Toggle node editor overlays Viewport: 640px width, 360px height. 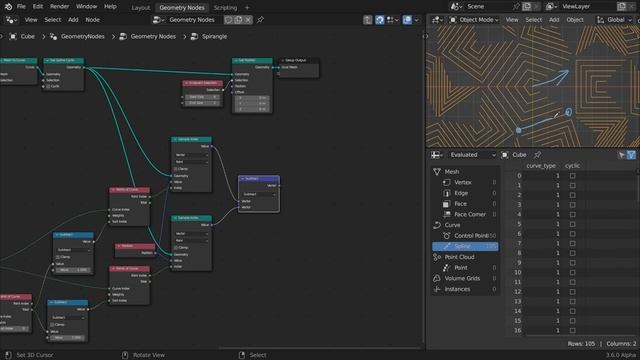(x=407, y=20)
